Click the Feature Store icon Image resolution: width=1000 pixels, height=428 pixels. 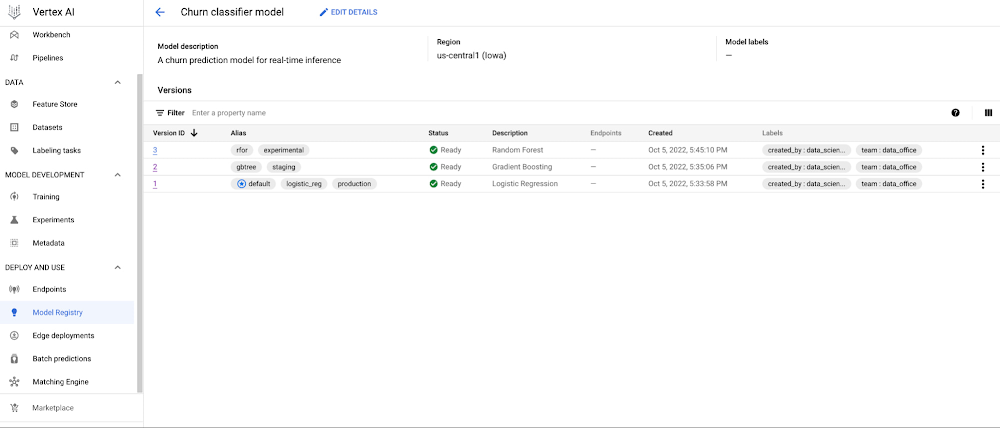pos(14,104)
